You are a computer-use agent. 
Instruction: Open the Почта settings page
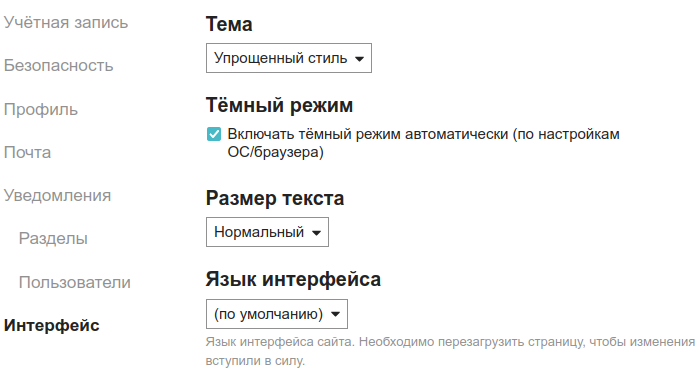coord(27,153)
